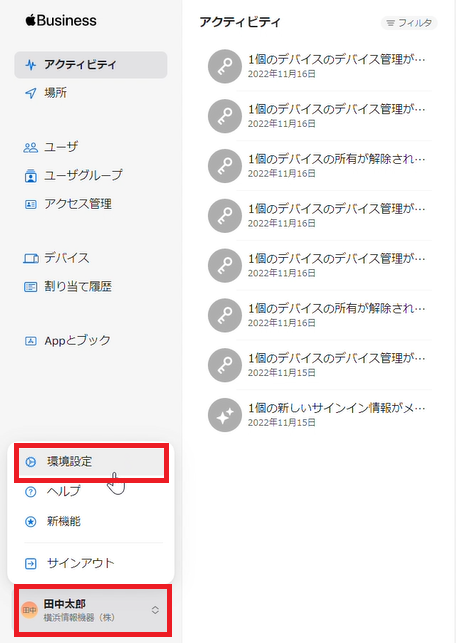Choose 環境設定 from the popup menu

pyautogui.click(x=91, y=462)
